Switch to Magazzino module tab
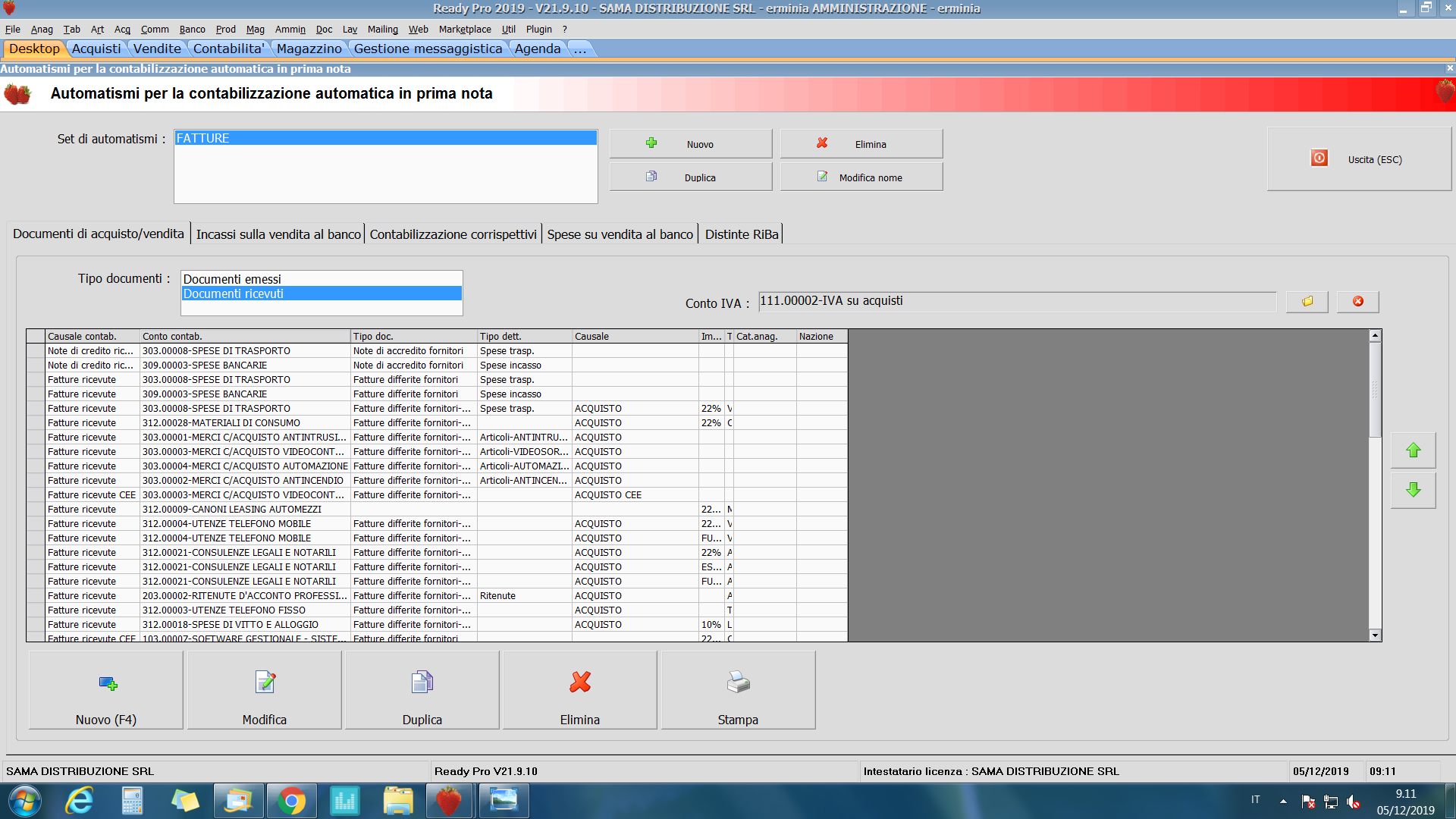This screenshot has height=819, width=1456. pos(309,49)
